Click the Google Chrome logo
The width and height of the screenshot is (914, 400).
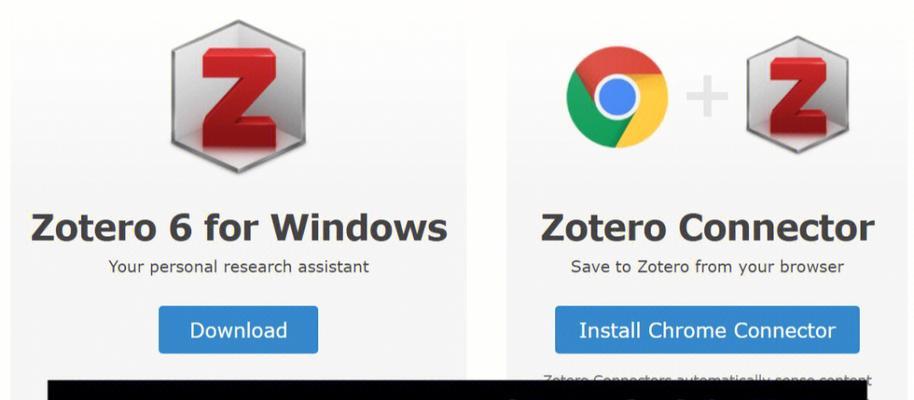[617, 97]
